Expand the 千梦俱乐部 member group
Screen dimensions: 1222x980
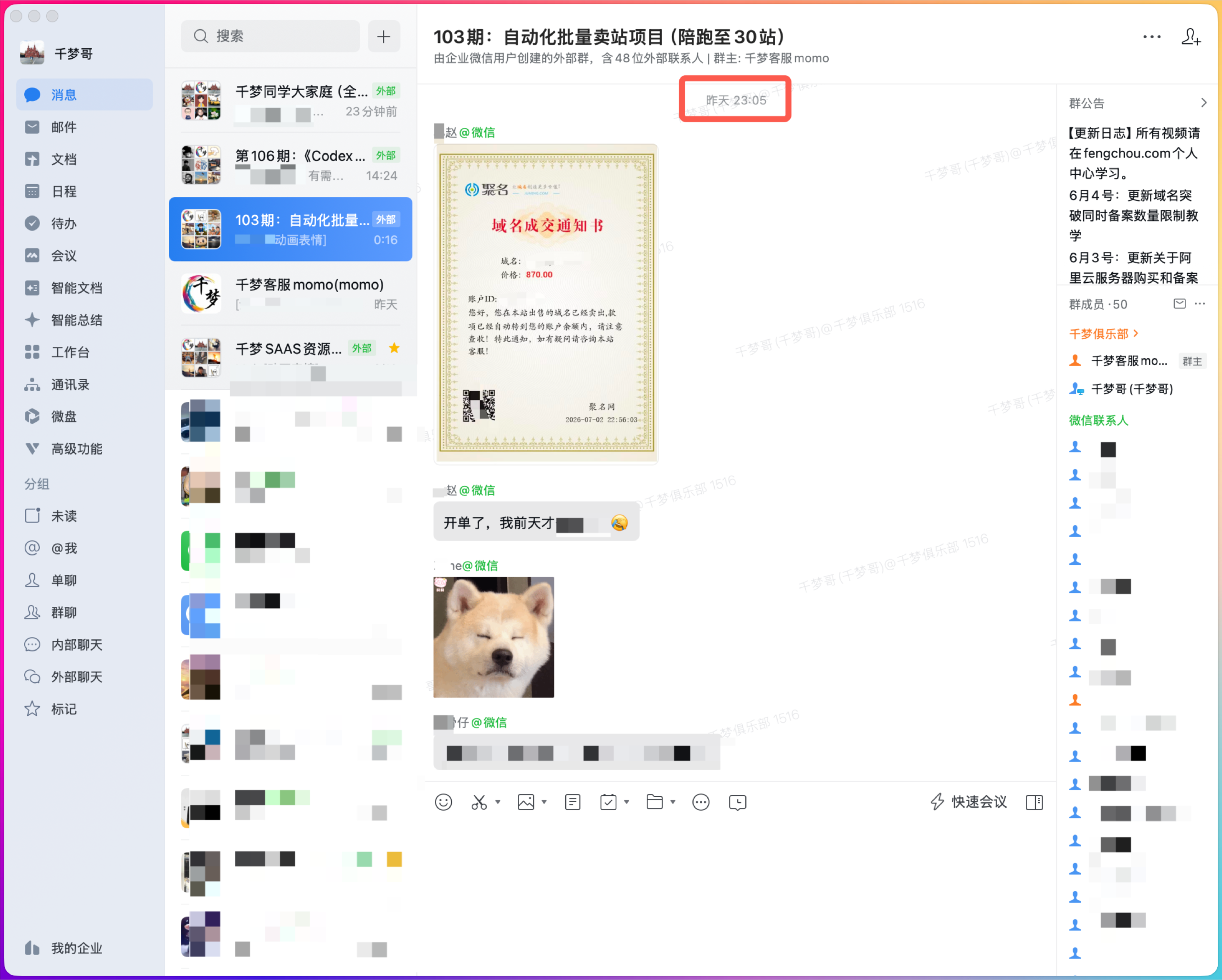[x=1104, y=334]
